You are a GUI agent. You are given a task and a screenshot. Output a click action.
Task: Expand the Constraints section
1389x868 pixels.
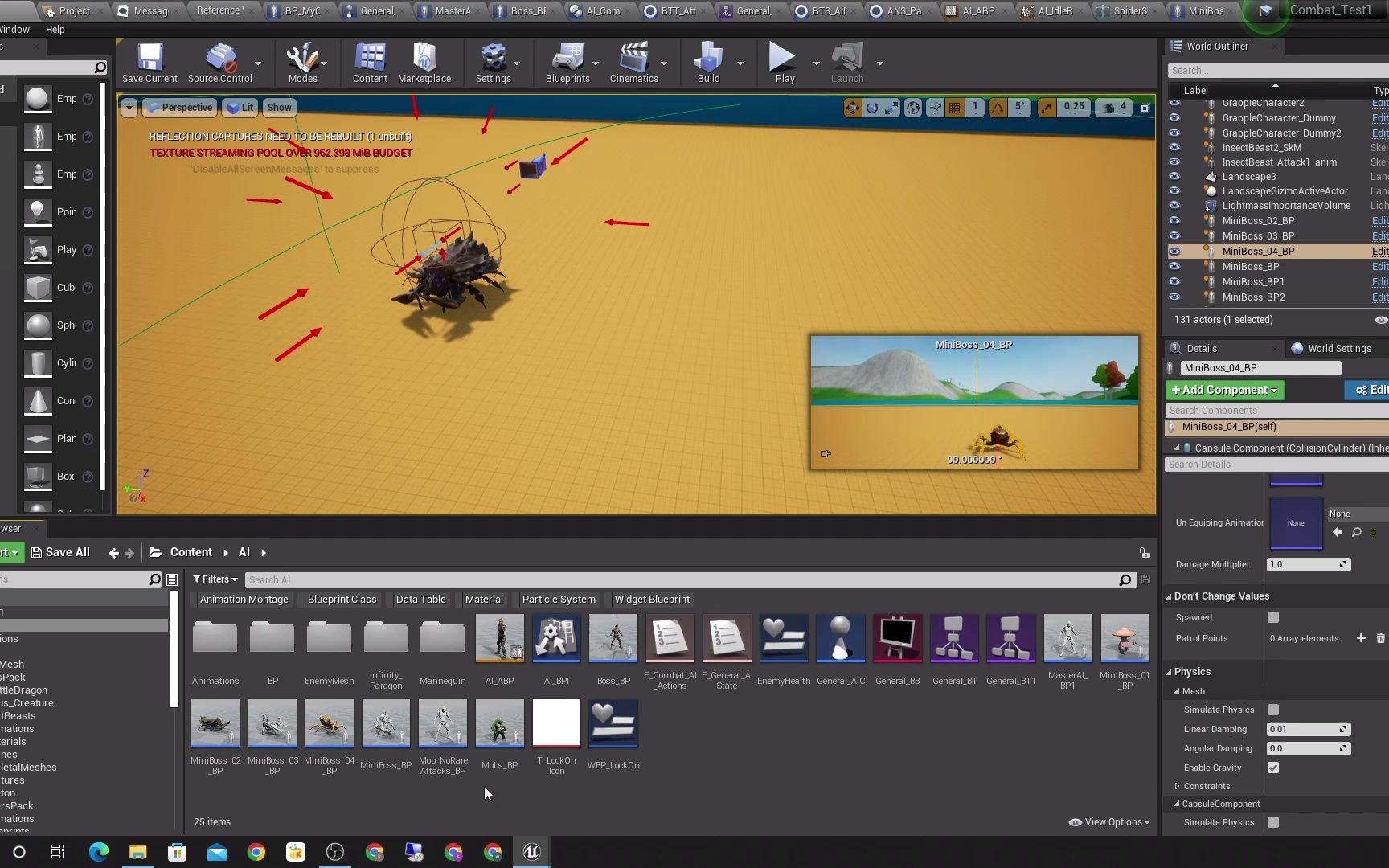coord(1178,786)
